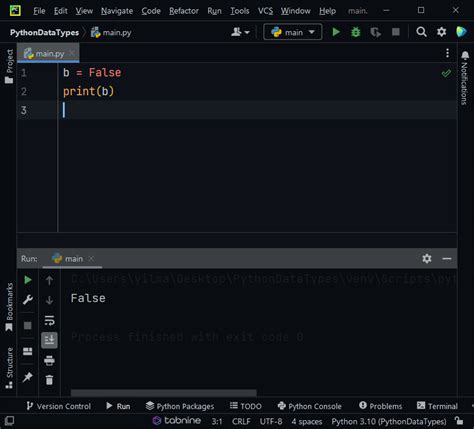Click the main.py breadcrumb
The width and height of the screenshot is (474, 429).
point(111,32)
